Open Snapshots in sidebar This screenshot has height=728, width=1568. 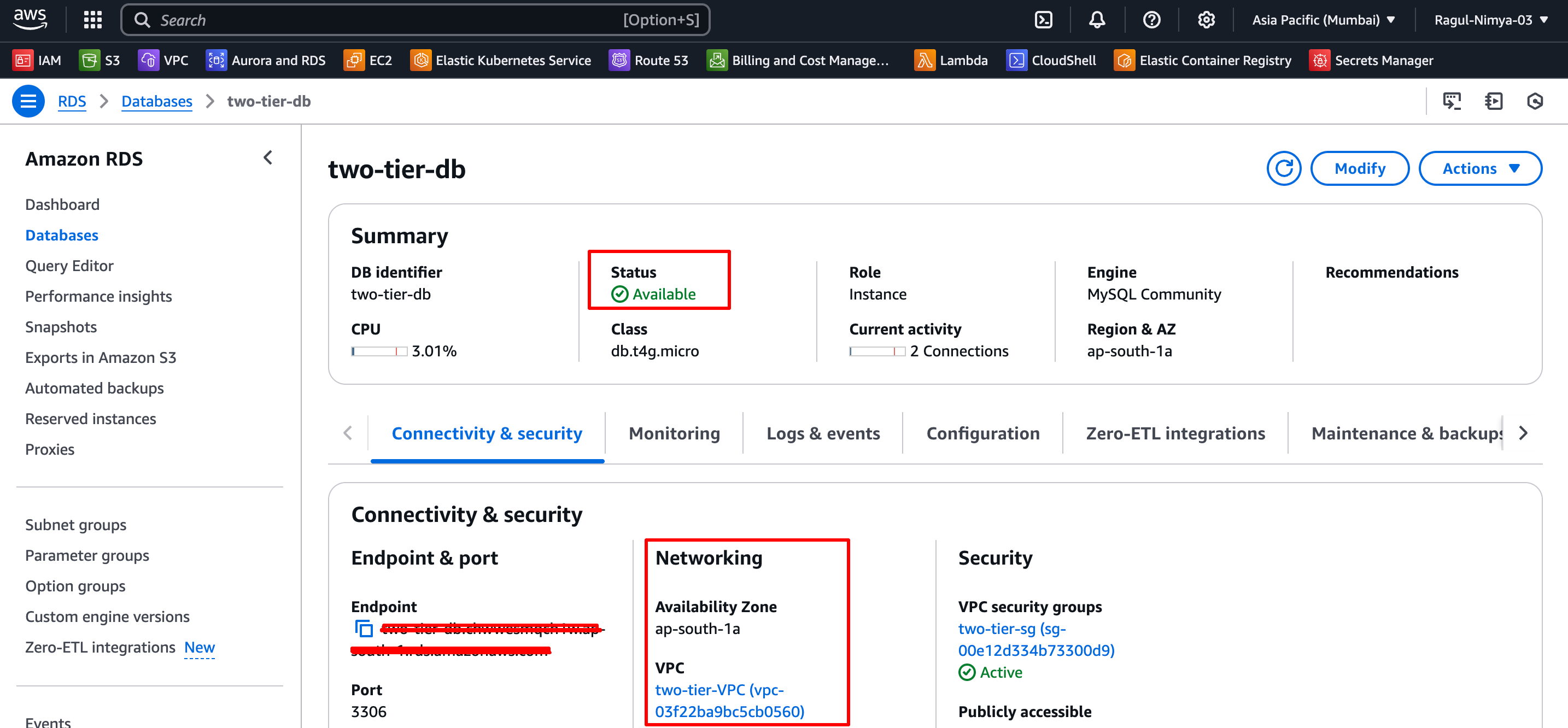[x=61, y=327]
